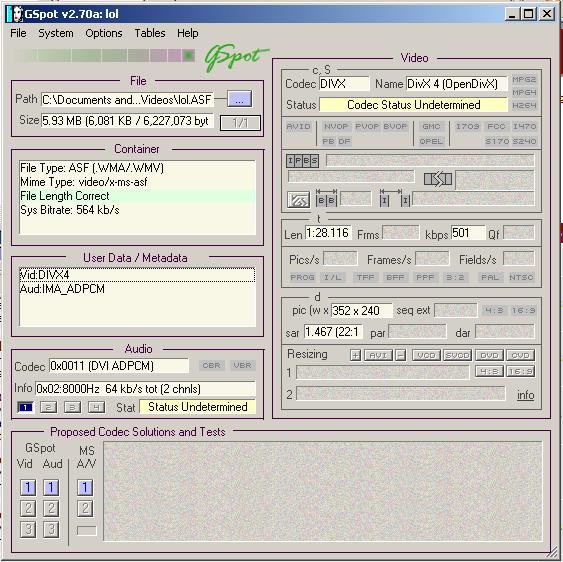The image size is (563, 562).
Task: Click the Path input field
Action: click(127, 99)
